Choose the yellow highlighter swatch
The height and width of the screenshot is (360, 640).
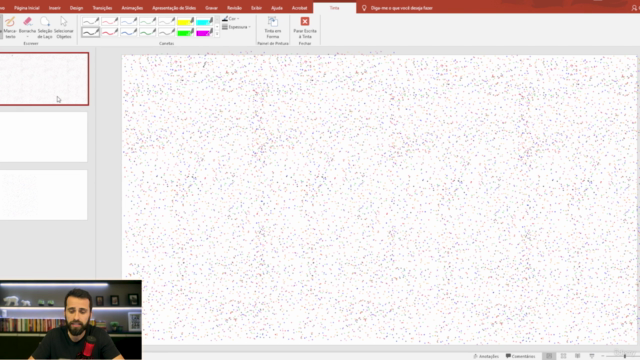pyautogui.click(x=185, y=21)
